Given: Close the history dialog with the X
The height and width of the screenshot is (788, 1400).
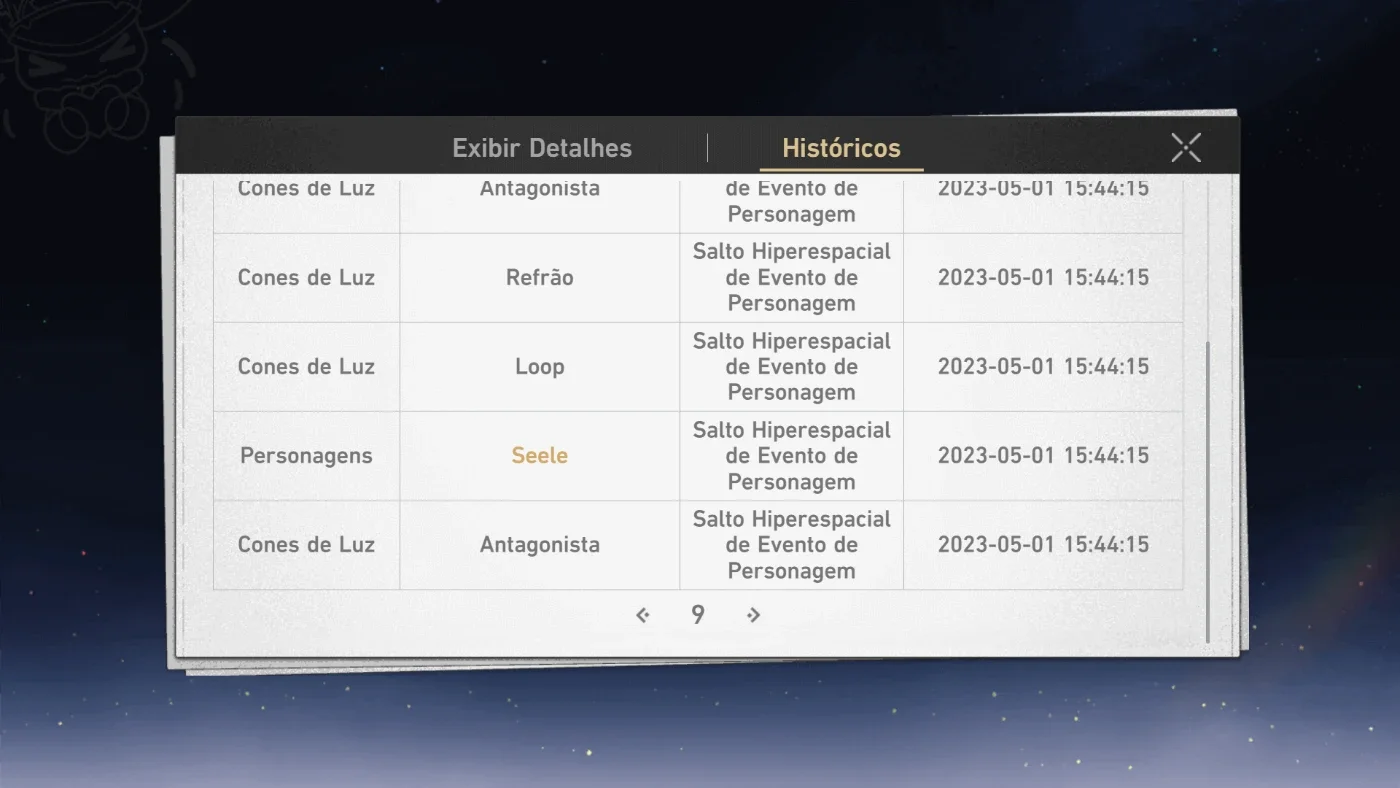Looking at the screenshot, I should (x=1186, y=148).
